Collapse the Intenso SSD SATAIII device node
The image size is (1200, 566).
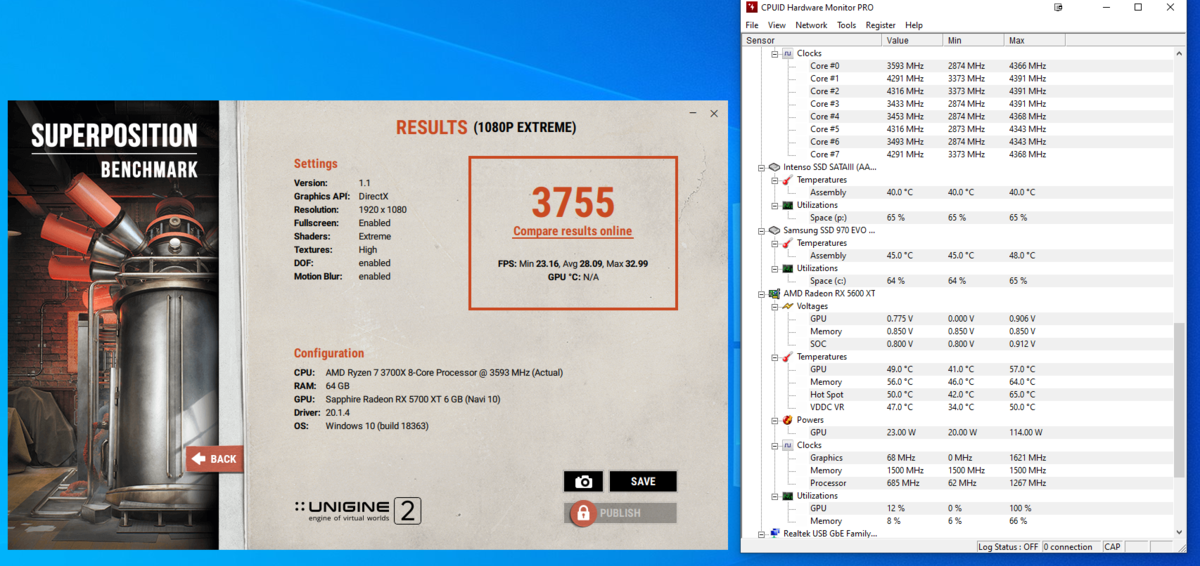[x=762, y=167]
